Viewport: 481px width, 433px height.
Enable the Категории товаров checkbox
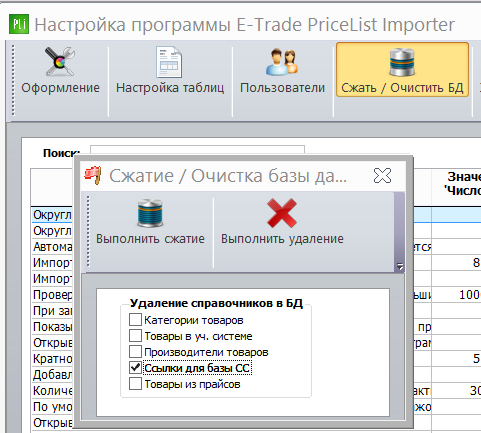pyautogui.click(x=135, y=320)
